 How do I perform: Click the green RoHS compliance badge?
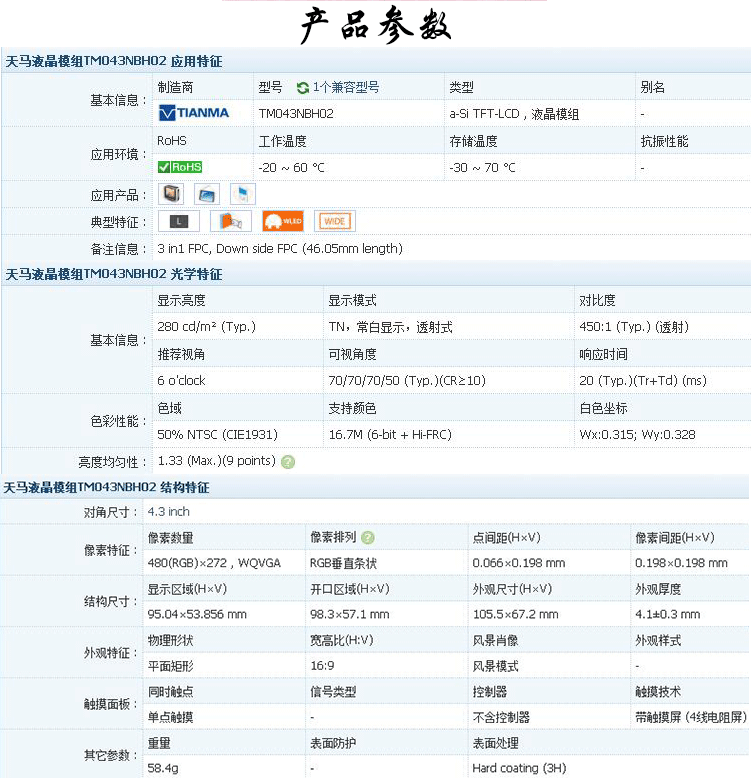(x=180, y=167)
